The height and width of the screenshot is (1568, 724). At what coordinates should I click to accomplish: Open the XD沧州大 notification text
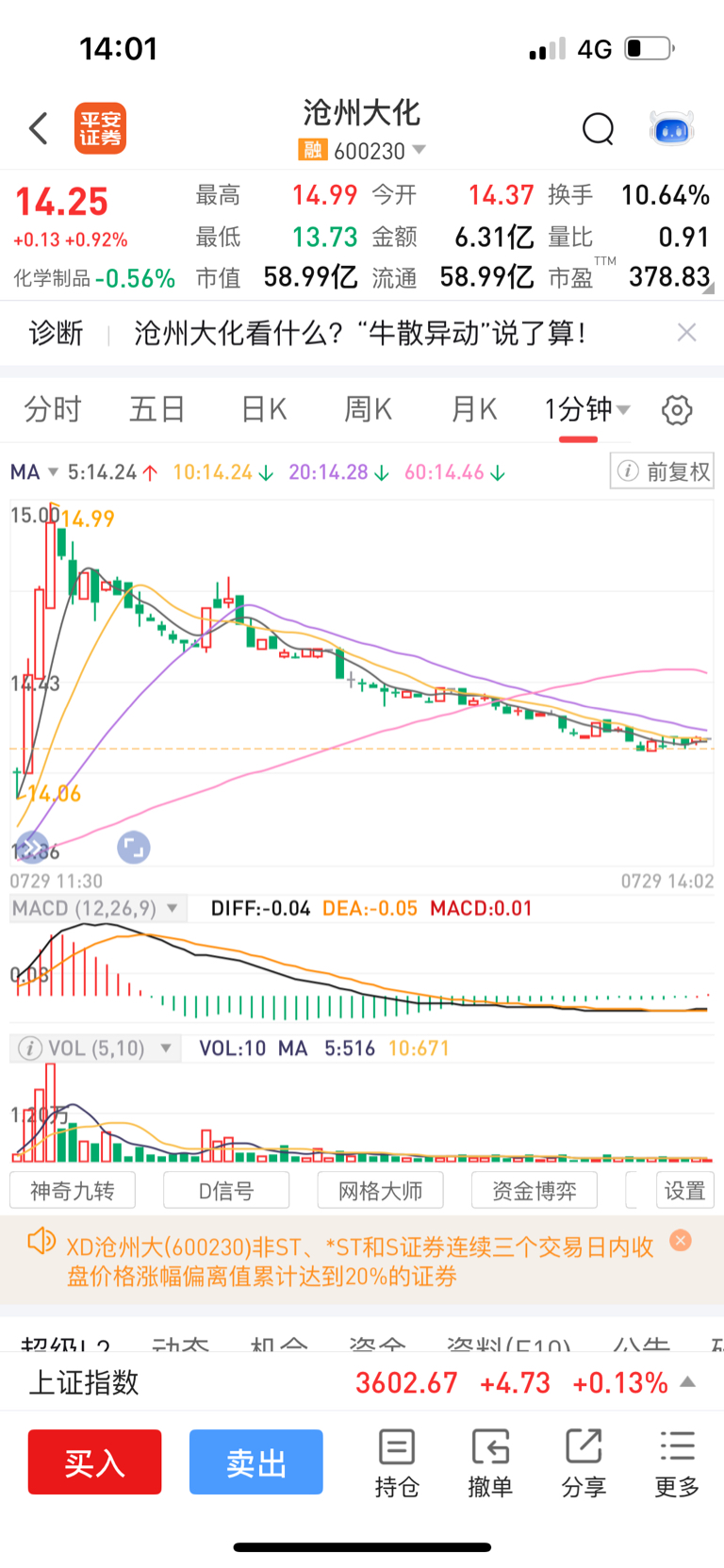click(x=360, y=1262)
